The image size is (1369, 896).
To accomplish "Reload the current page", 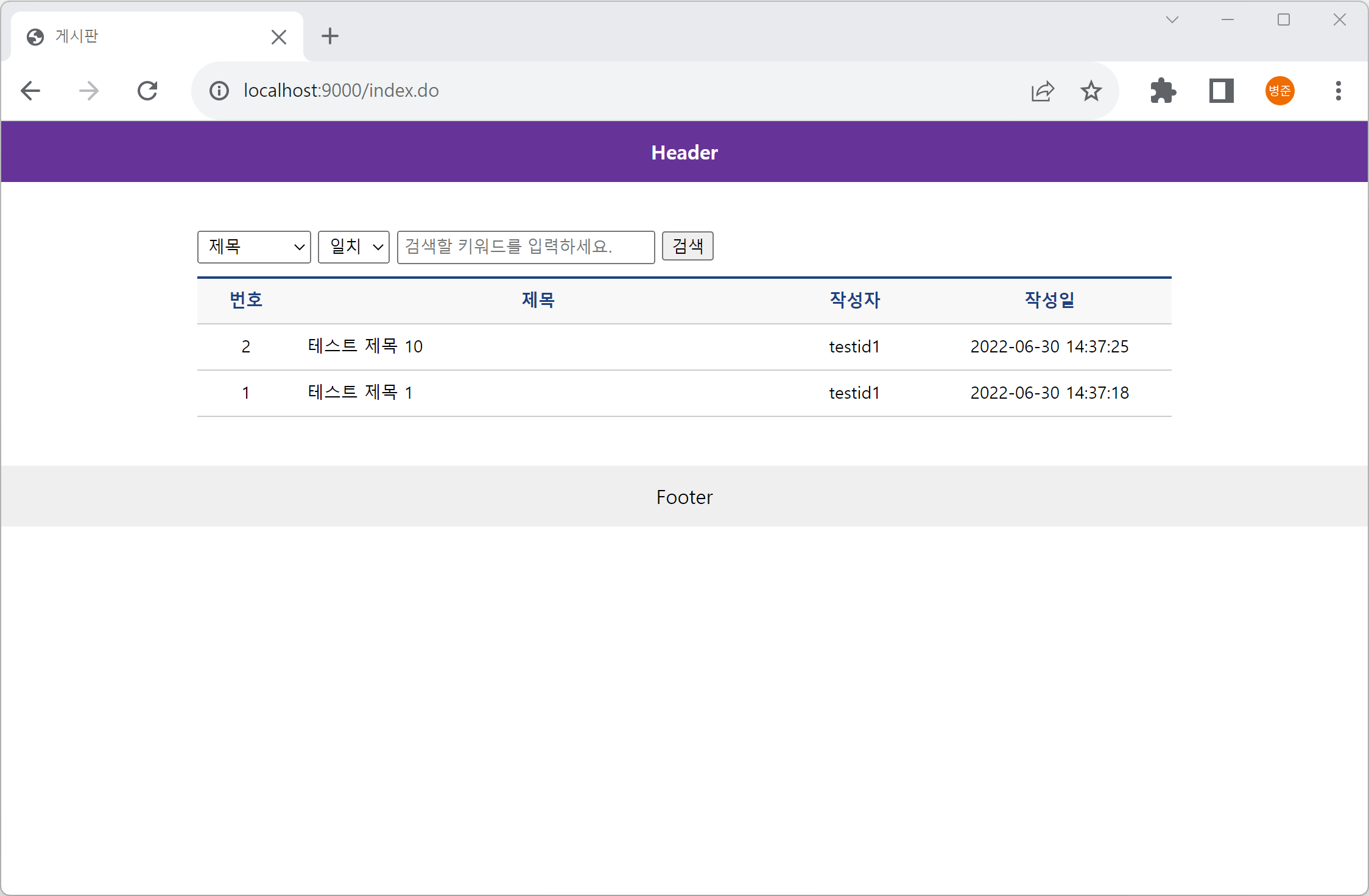I will click(x=147, y=91).
